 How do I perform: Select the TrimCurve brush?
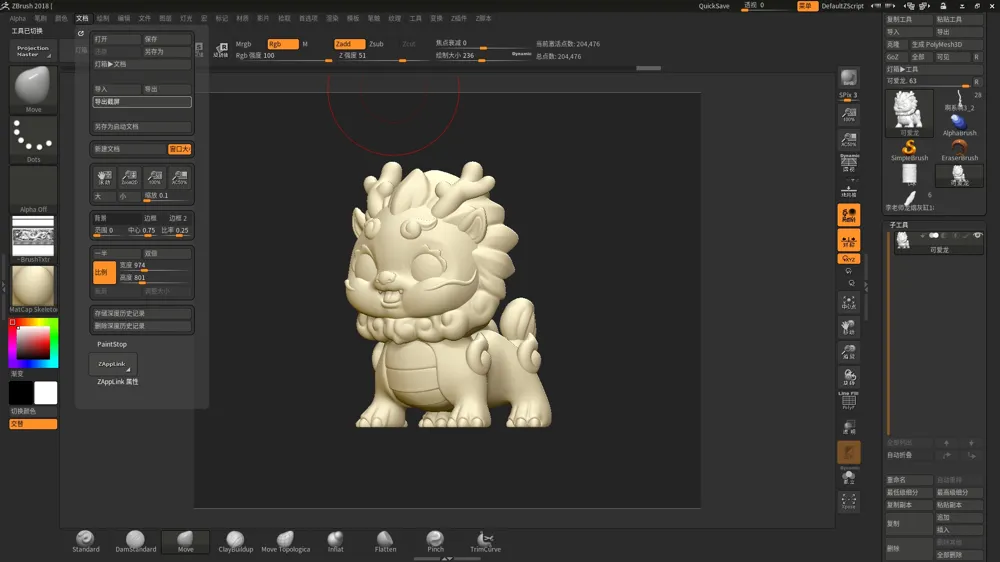485,541
